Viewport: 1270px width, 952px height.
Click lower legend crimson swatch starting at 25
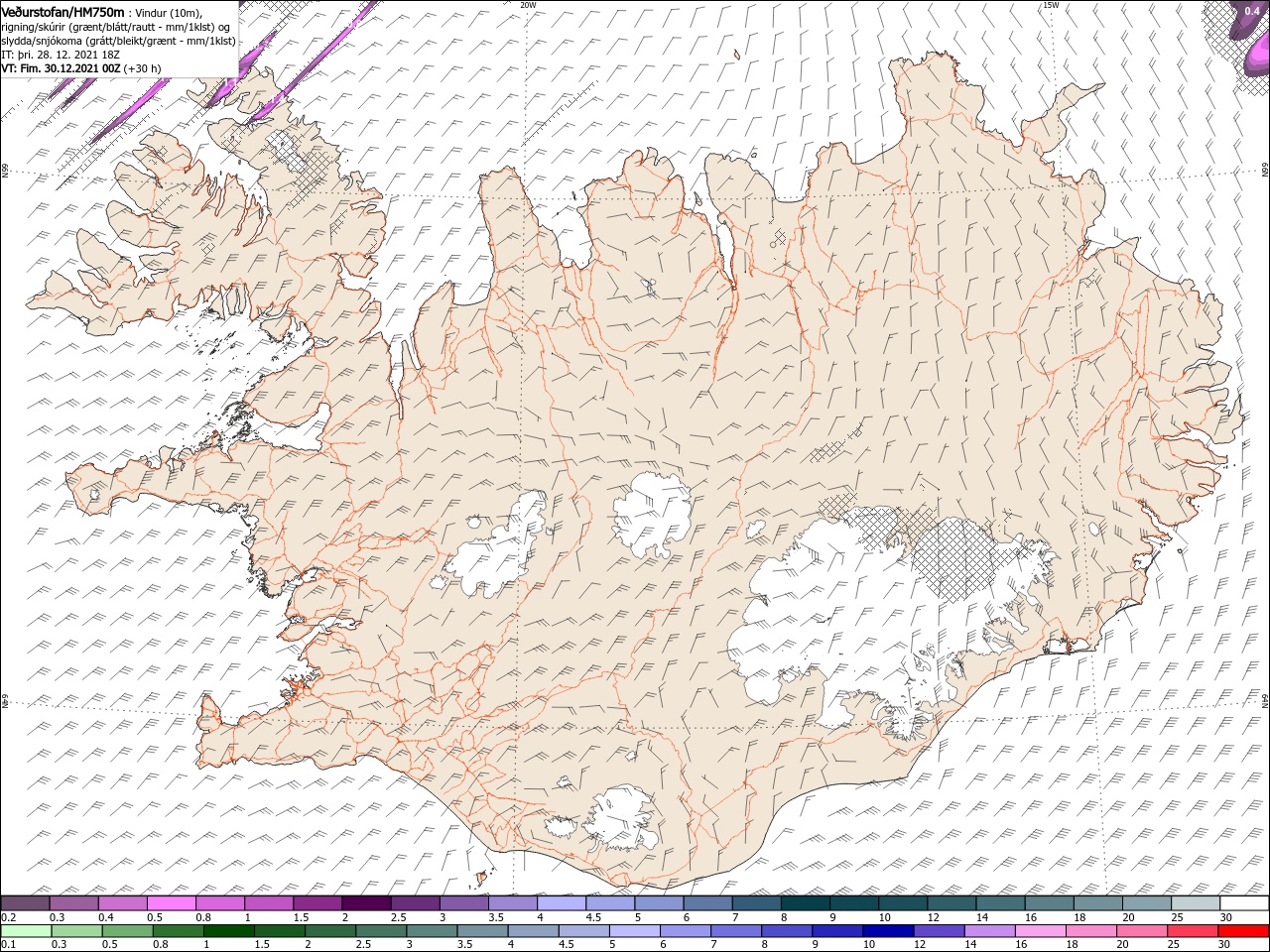click(1192, 931)
